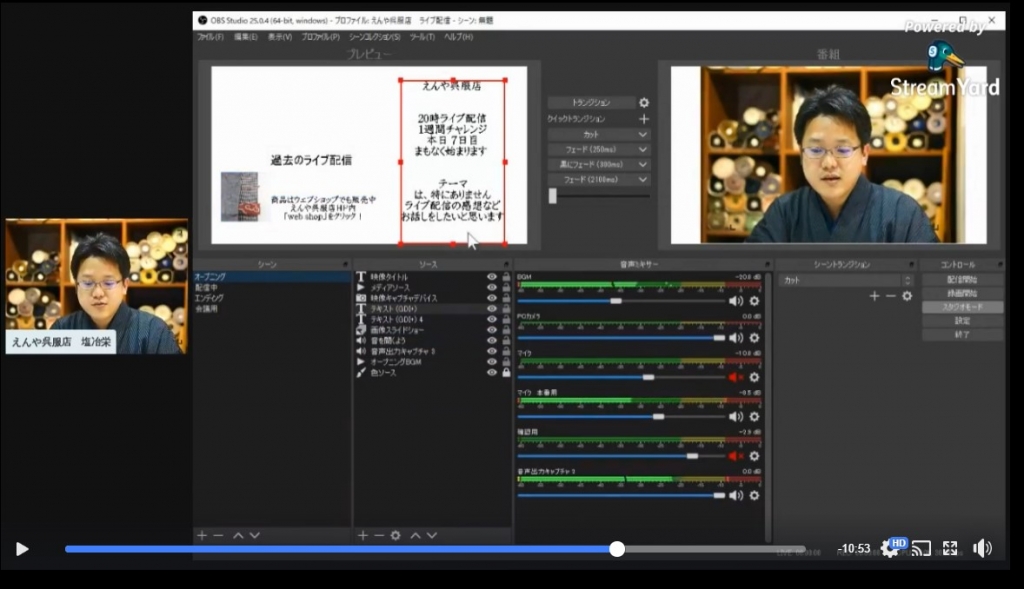Open the ファイル(F) menu
This screenshot has width=1024, height=589.
coord(210,37)
